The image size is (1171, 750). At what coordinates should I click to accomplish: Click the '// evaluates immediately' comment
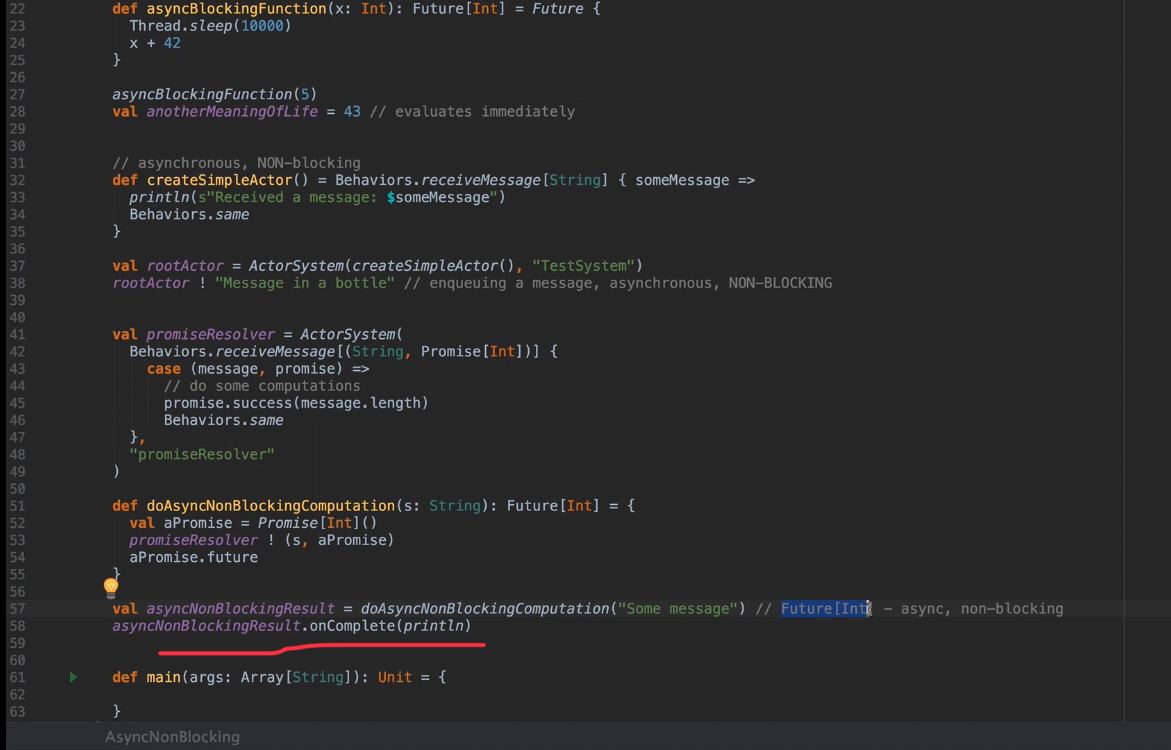coord(473,112)
